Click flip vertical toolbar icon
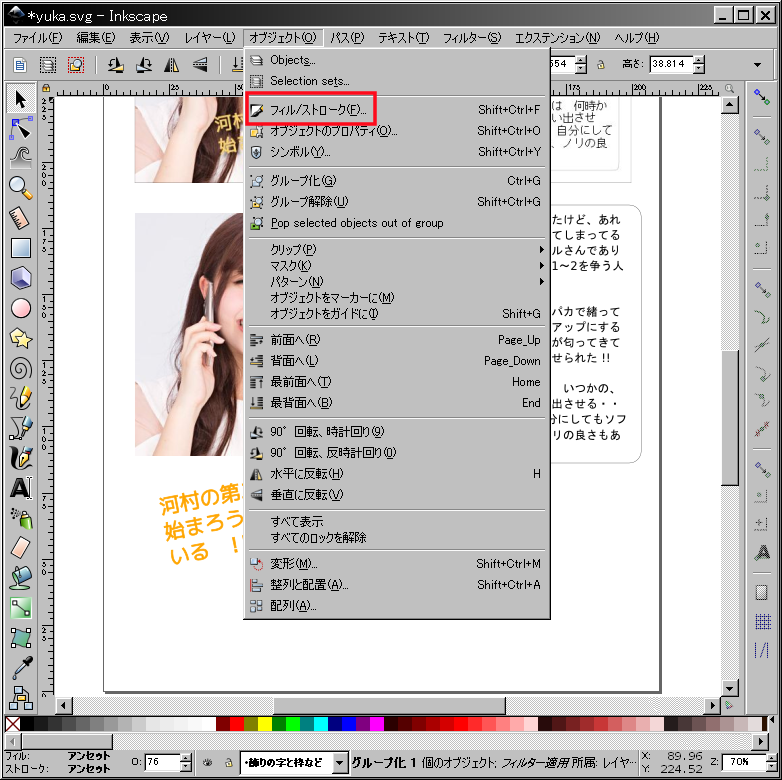 pos(200,64)
